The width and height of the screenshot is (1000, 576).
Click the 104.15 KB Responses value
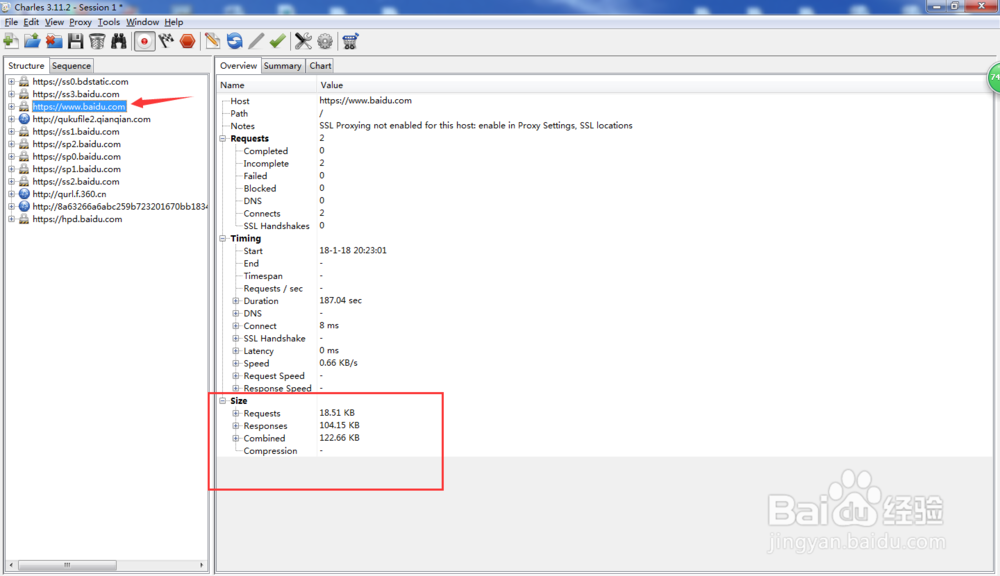(x=339, y=425)
